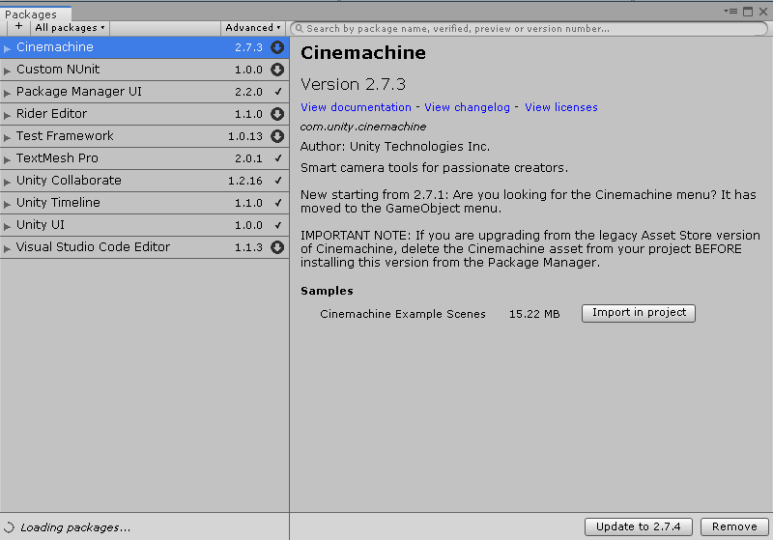
Task: Expand the Package Manager UI versions
Action: pos(7,93)
